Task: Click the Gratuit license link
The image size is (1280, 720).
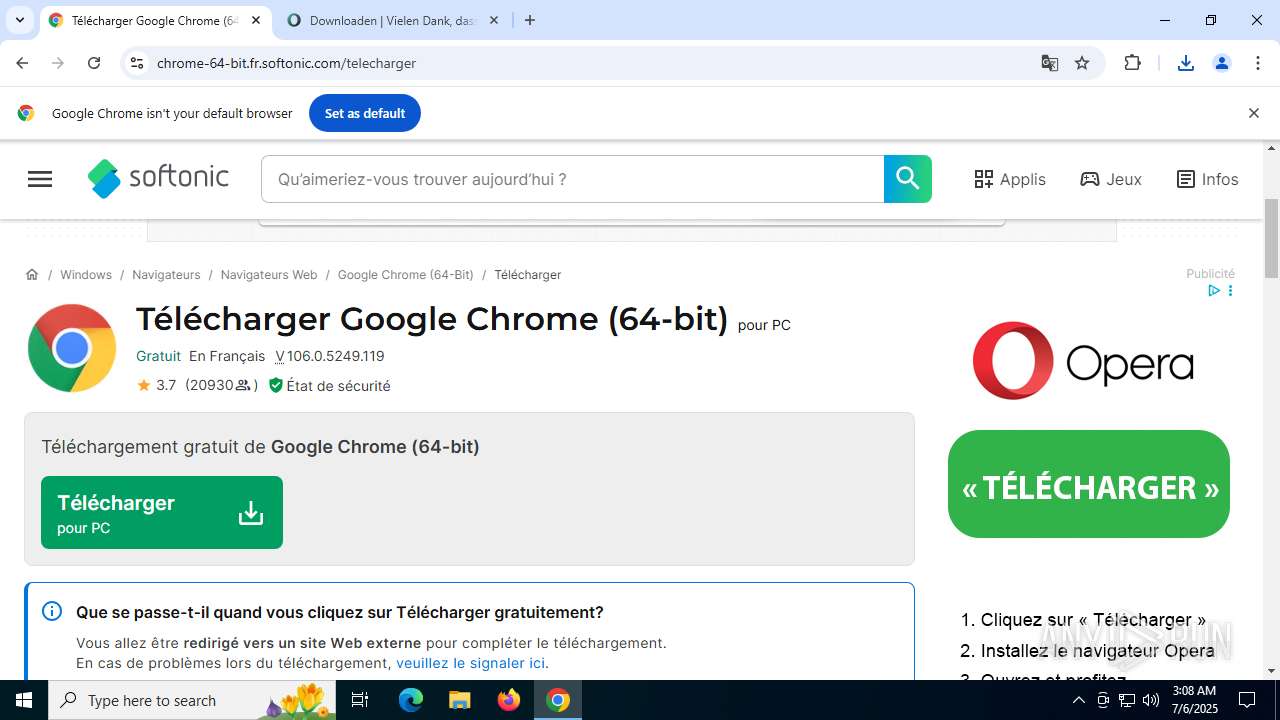Action: click(x=158, y=356)
